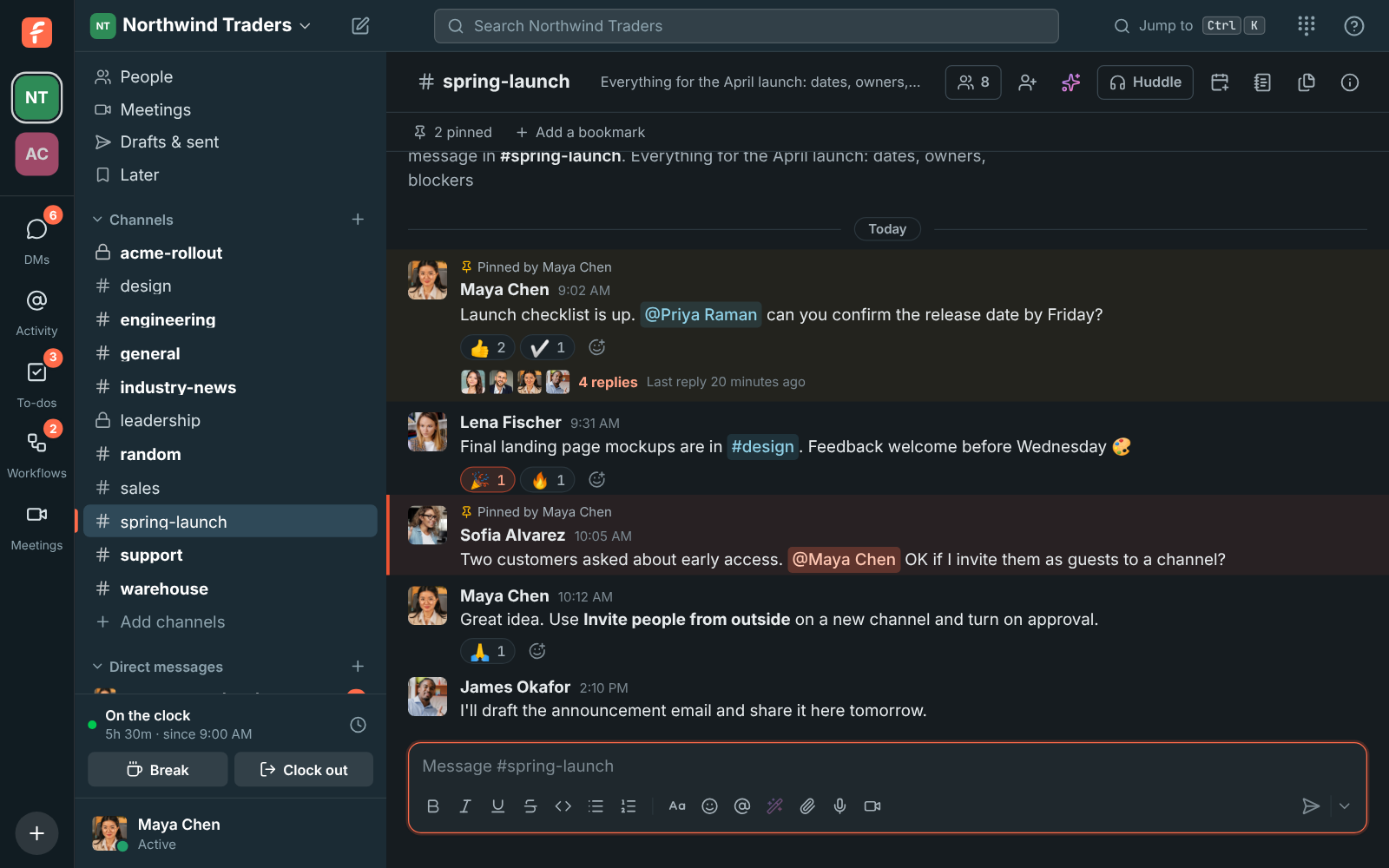Open To-dos in the left rail
1389x868 pixels.
coord(36,384)
